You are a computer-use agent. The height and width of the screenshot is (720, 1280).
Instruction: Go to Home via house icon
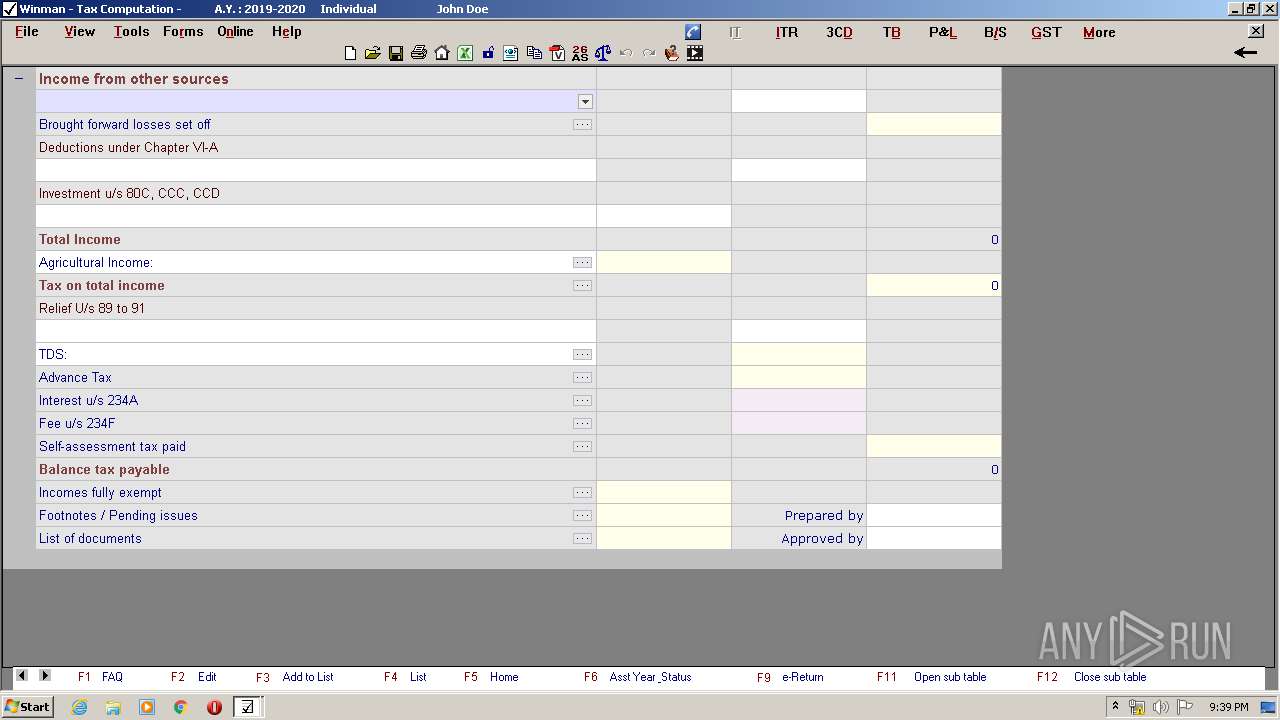pyautogui.click(x=442, y=53)
